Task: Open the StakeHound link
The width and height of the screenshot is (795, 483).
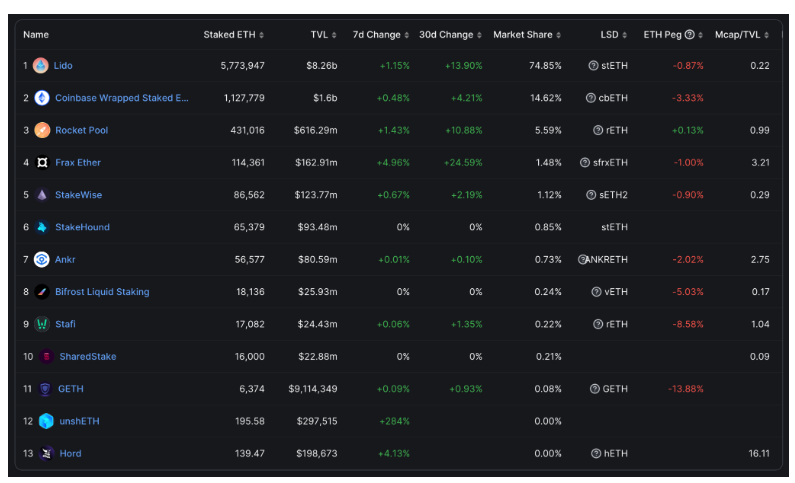Action: 82,227
